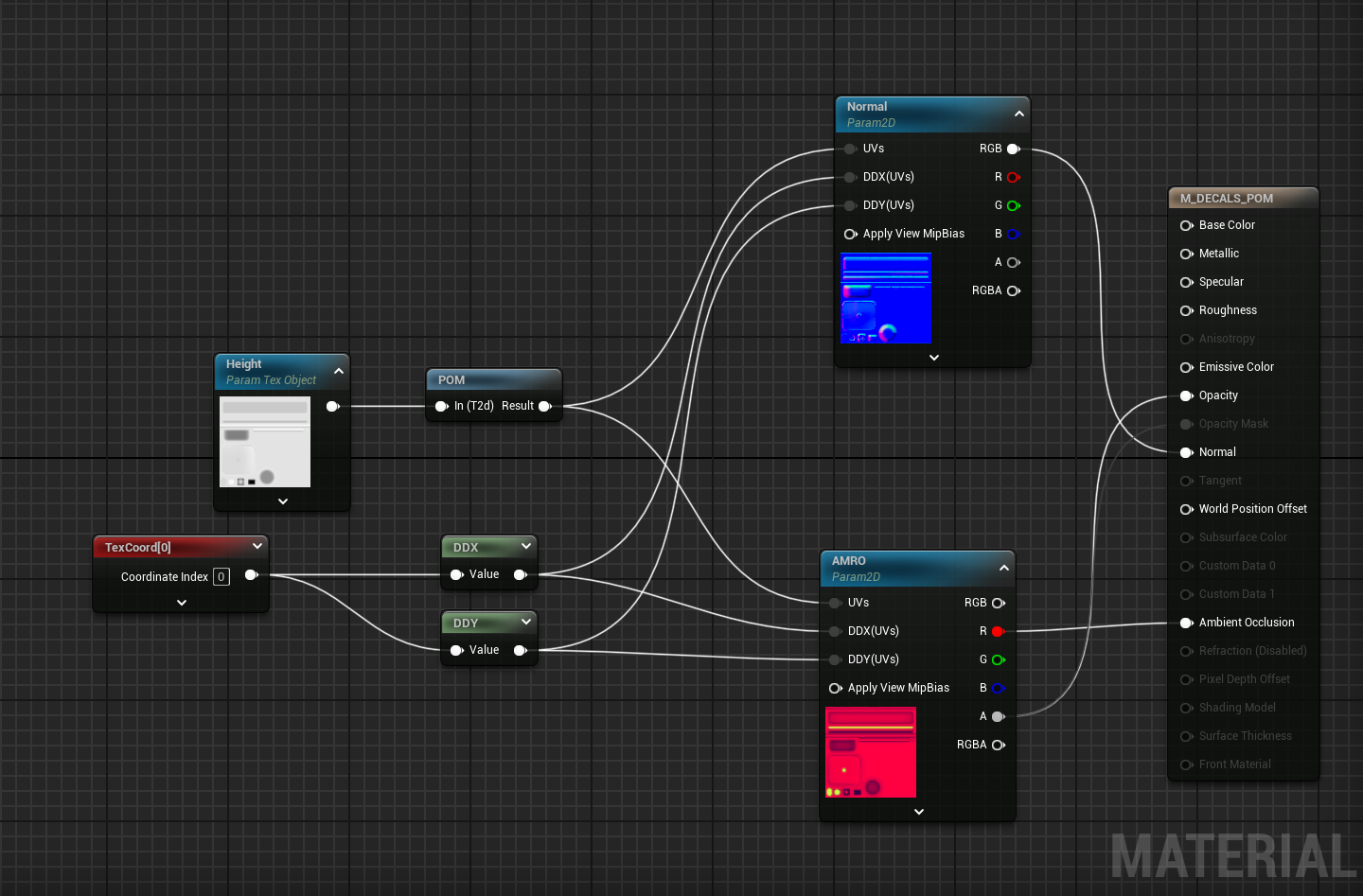The width and height of the screenshot is (1363, 896).
Task: Toggle Apply View MipBias on the AMRO node
Action: click(x=834, y=688)
